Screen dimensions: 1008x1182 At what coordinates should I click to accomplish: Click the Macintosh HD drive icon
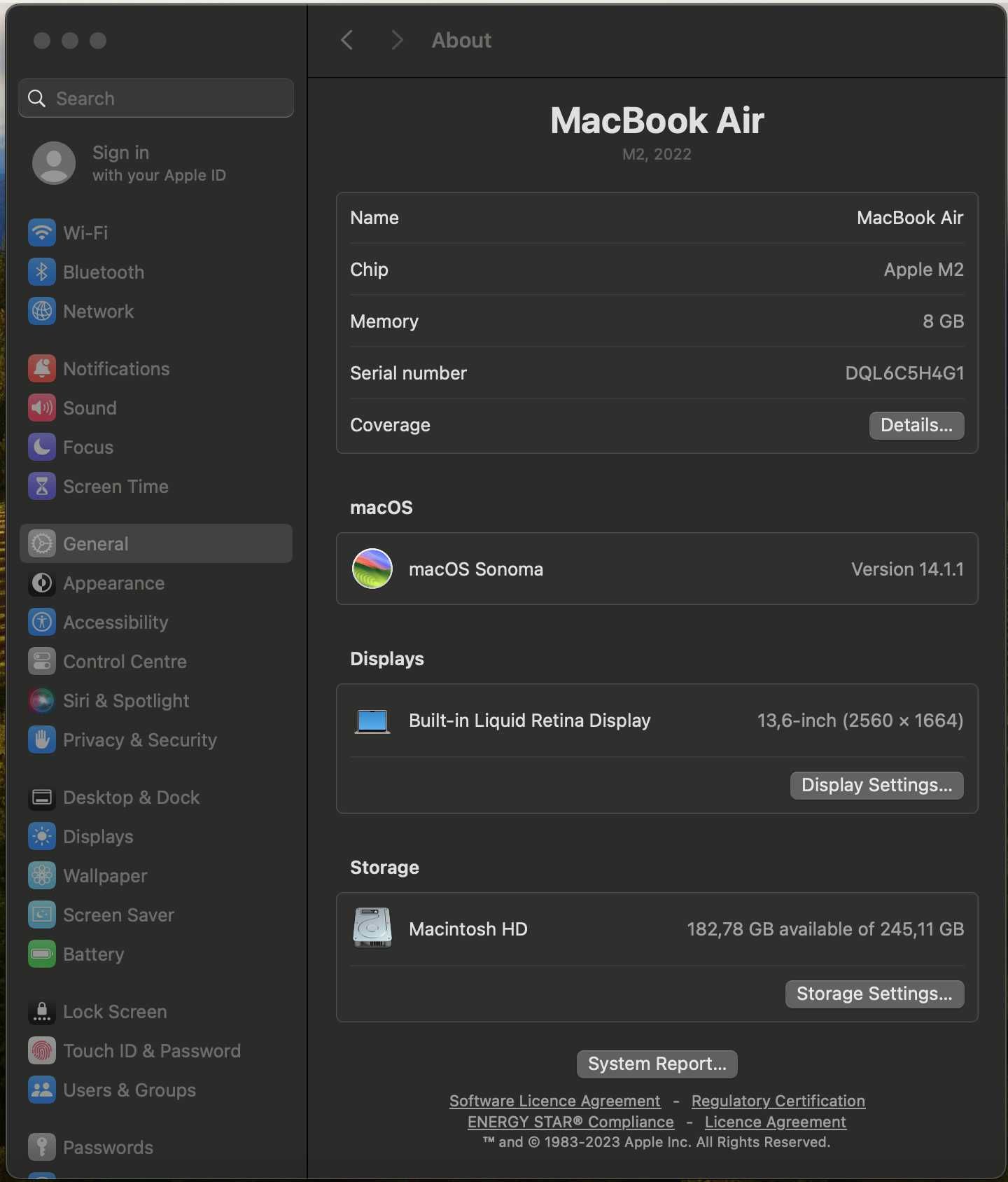pyautogui.click(x=372, y=928)
